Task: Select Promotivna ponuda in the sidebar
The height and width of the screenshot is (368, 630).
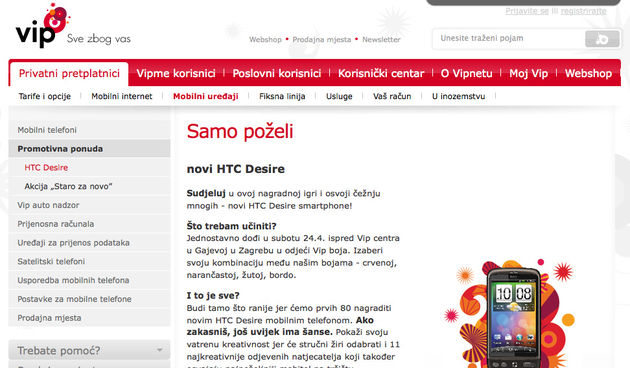Action: click(89, 149)
